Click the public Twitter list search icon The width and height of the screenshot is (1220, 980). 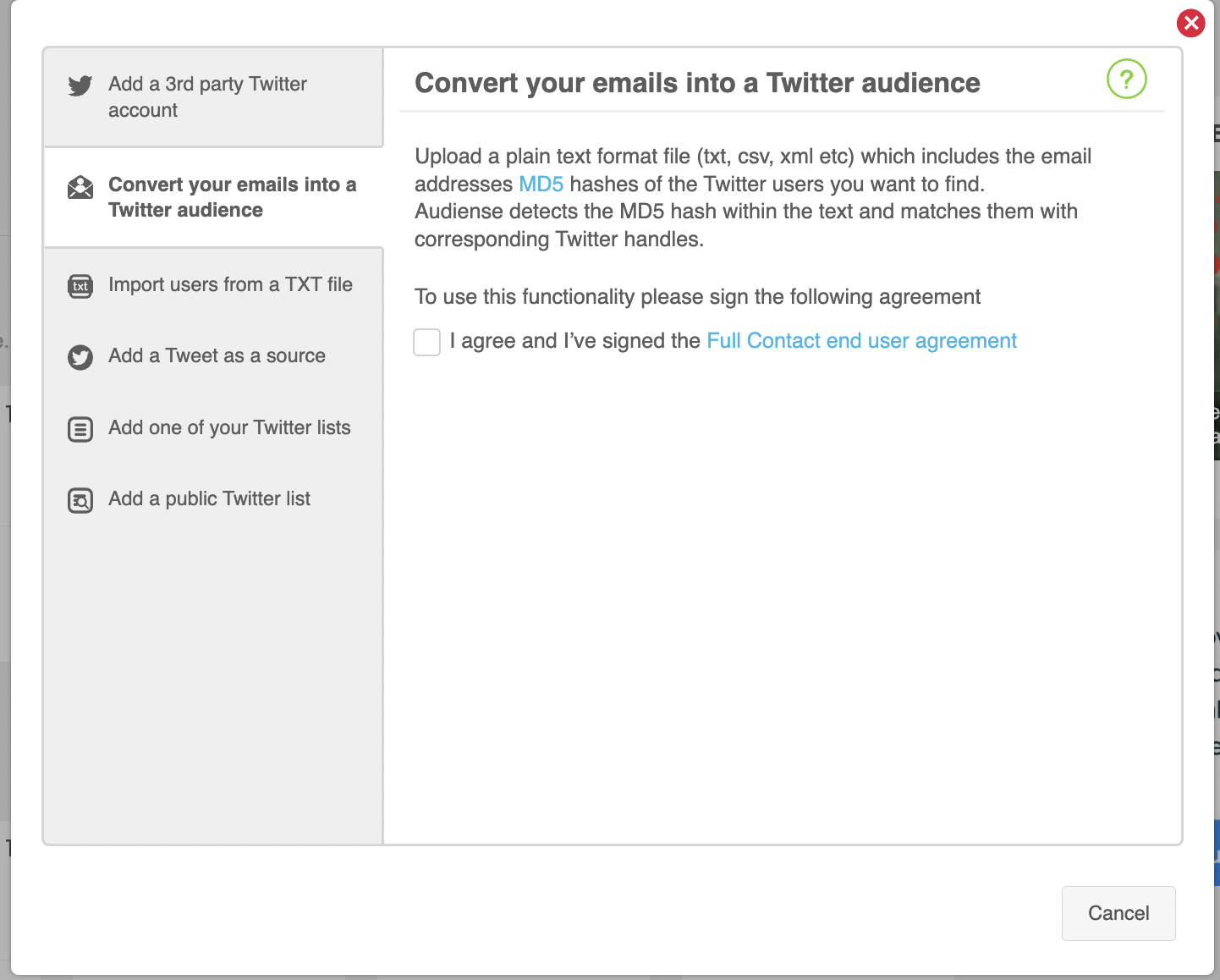80,501
